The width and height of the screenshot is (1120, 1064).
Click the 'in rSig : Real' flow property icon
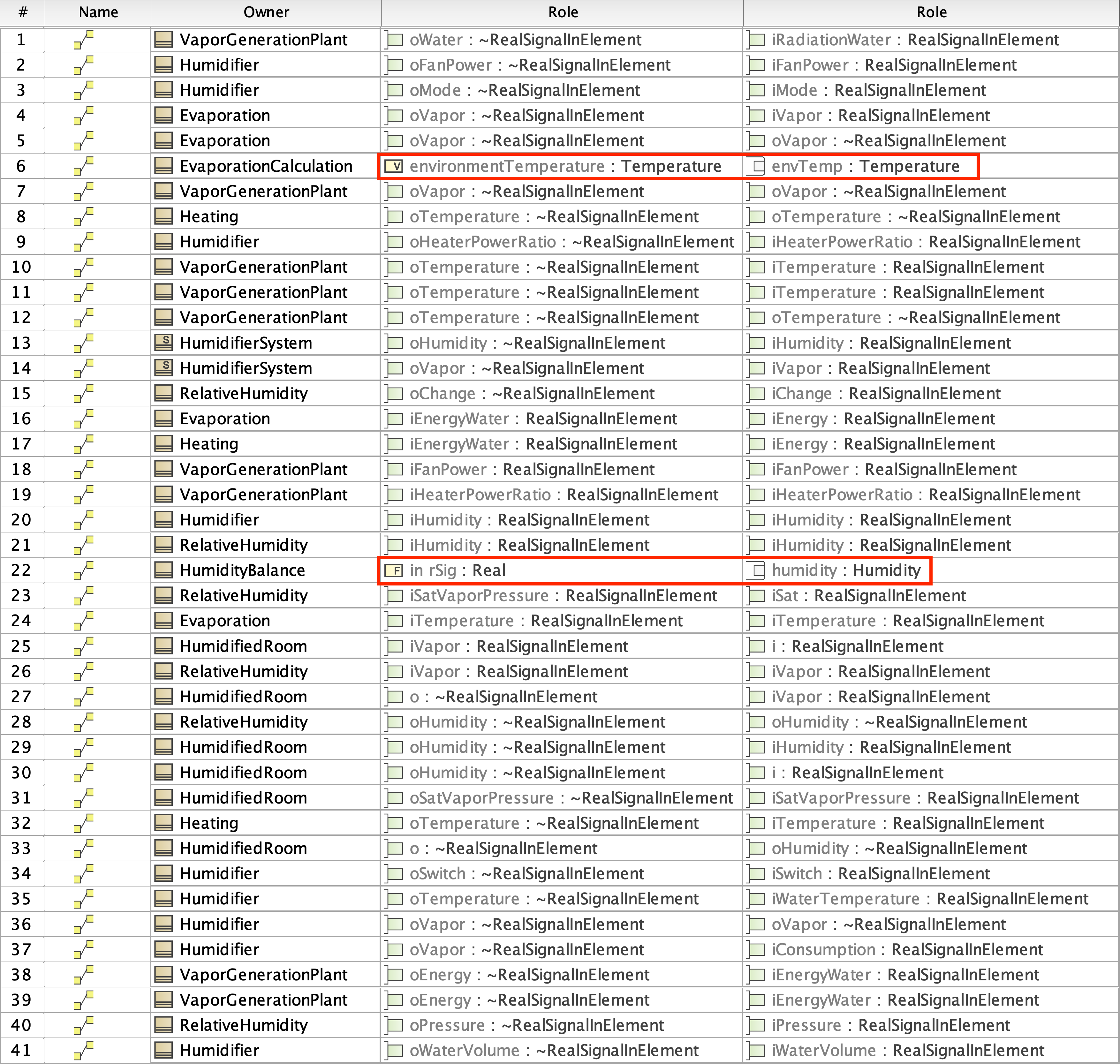point(394,570)
